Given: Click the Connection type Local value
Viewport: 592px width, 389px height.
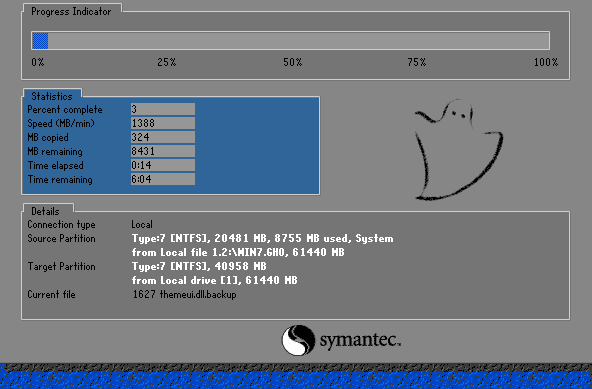Looking at the screenshot, I should click(x=142, y=224).
